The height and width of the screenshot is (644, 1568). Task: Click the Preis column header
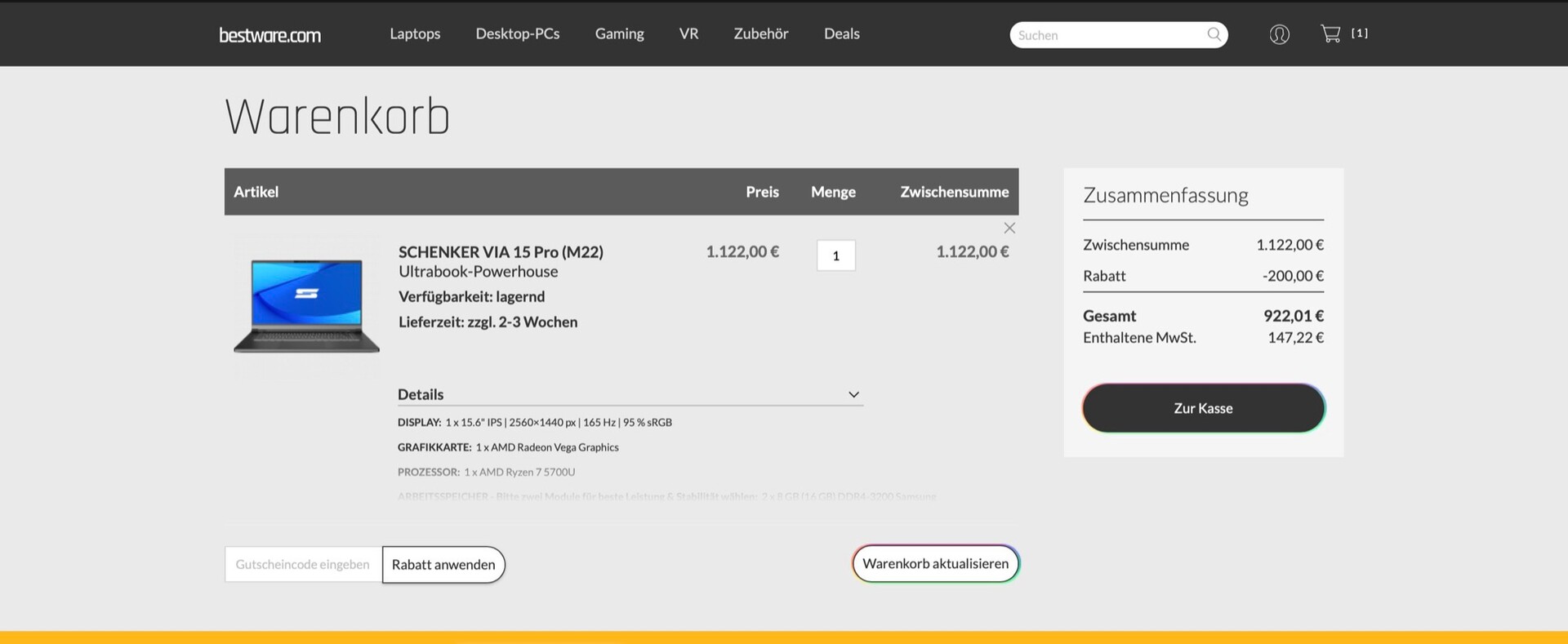coord(762,192)
